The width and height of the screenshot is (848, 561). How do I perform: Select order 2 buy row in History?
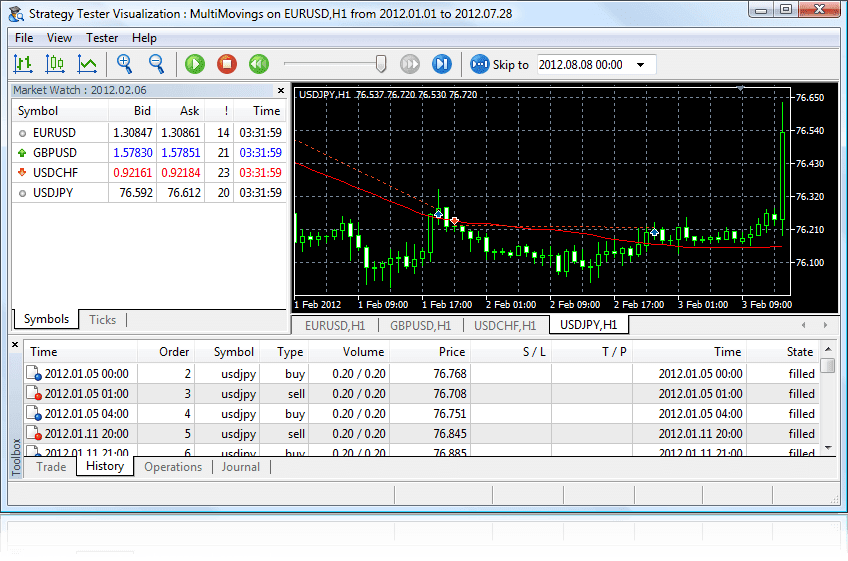422,374
